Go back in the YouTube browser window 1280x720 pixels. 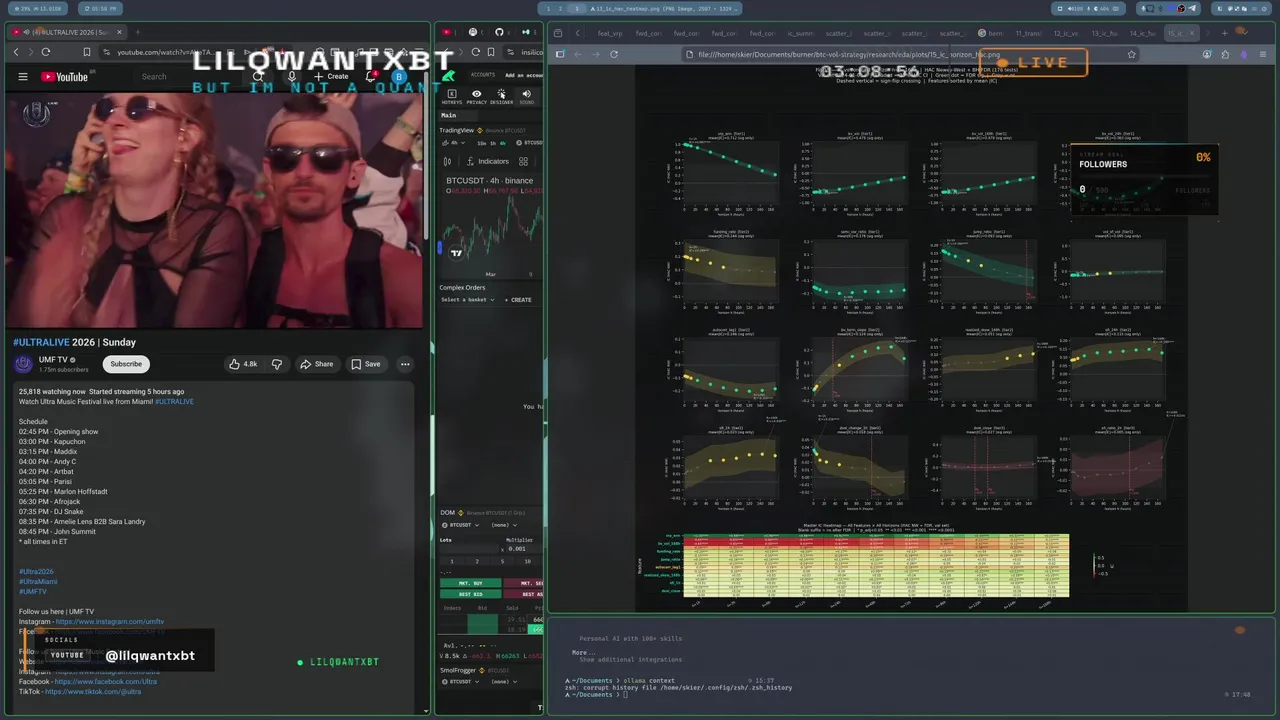pos(16,52)
